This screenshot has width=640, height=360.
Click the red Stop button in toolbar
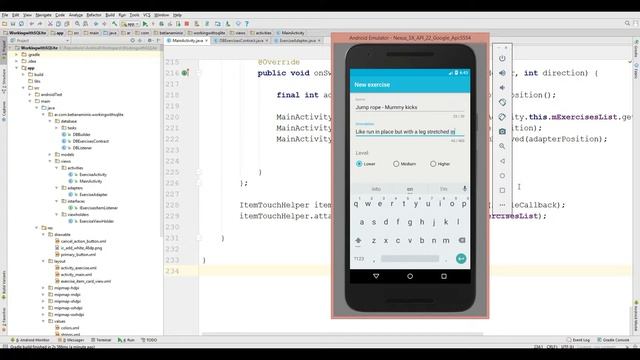[187, 24]
